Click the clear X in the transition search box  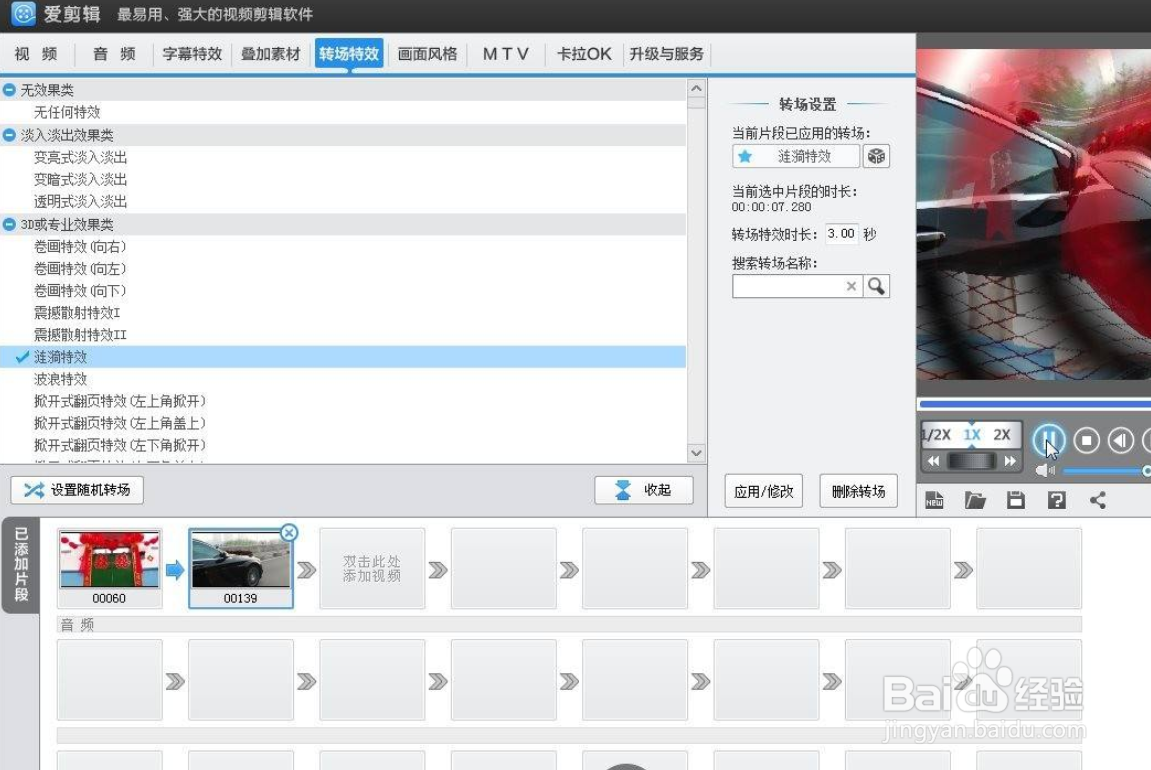[x=850, y=286]
